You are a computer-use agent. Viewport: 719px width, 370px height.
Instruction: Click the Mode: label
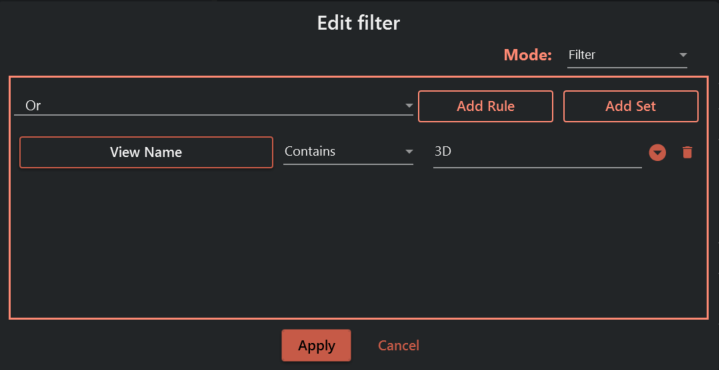click(528, 55)
